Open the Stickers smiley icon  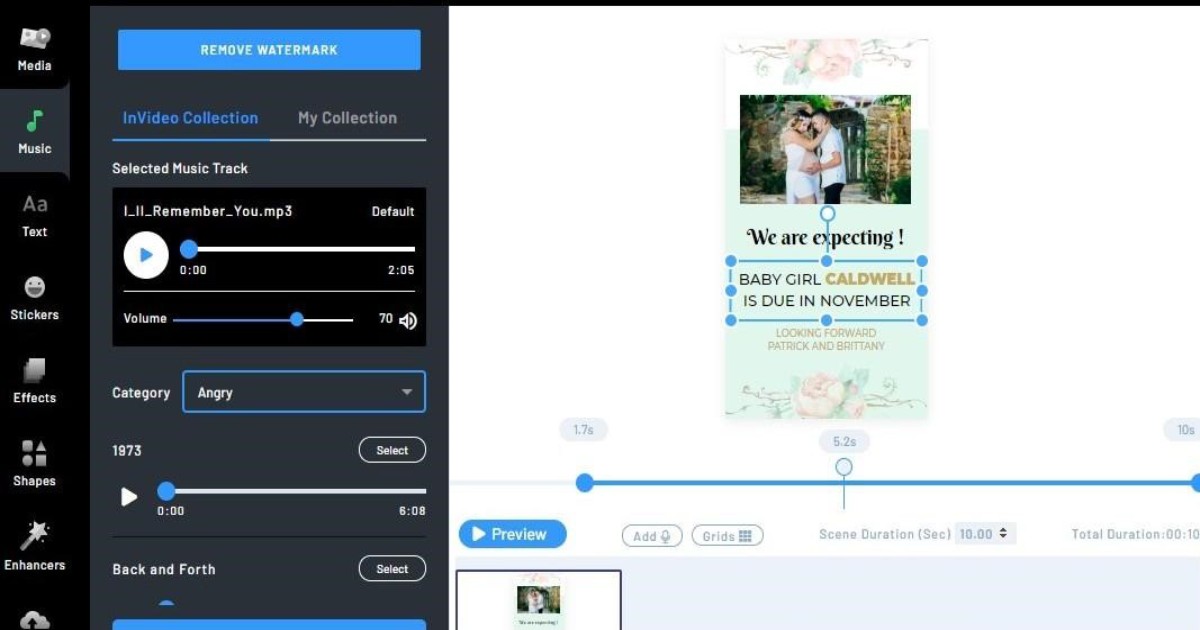(x=34, y=288)
